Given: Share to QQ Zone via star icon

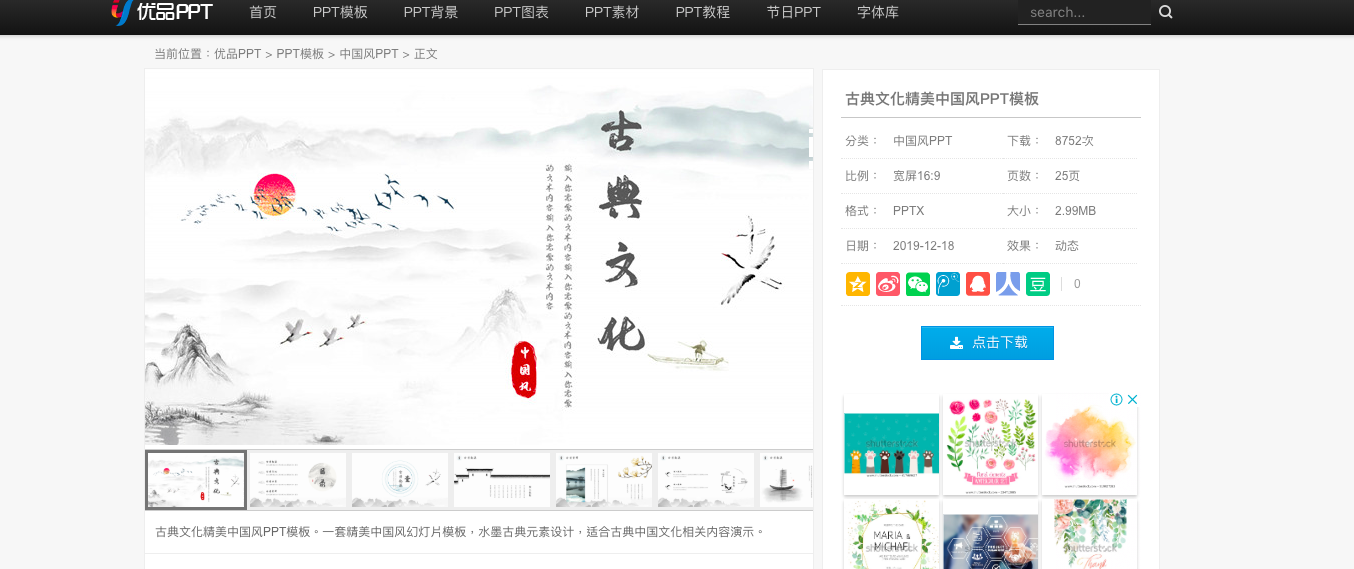Looking at the screenshot, I should coord(857,284).
